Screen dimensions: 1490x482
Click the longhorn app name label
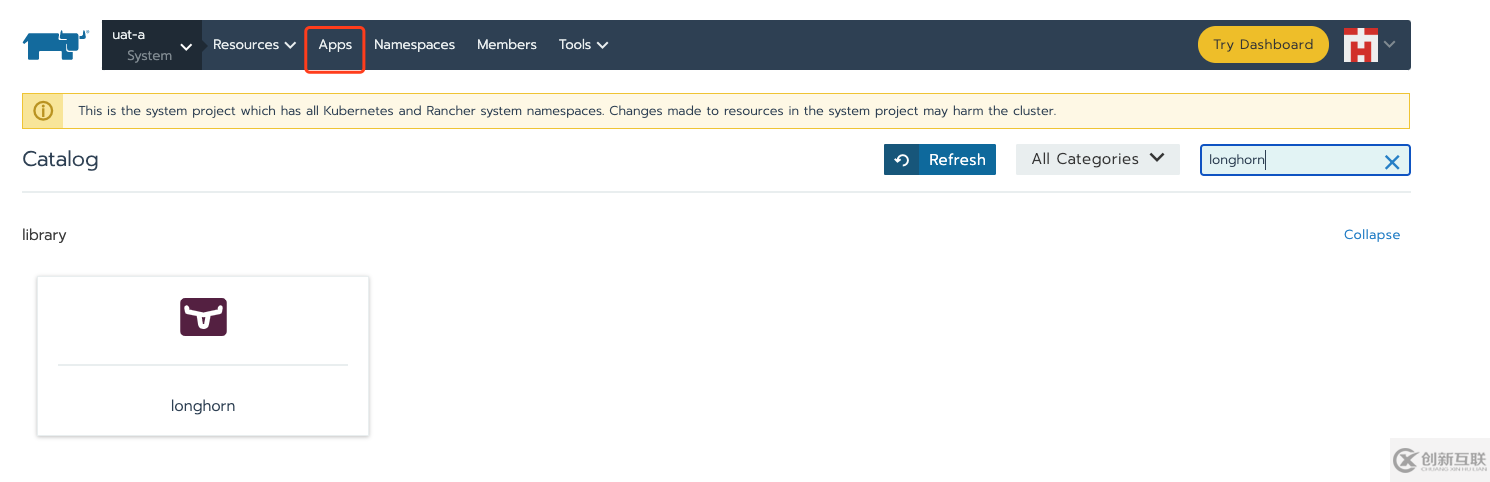point(203,406)
